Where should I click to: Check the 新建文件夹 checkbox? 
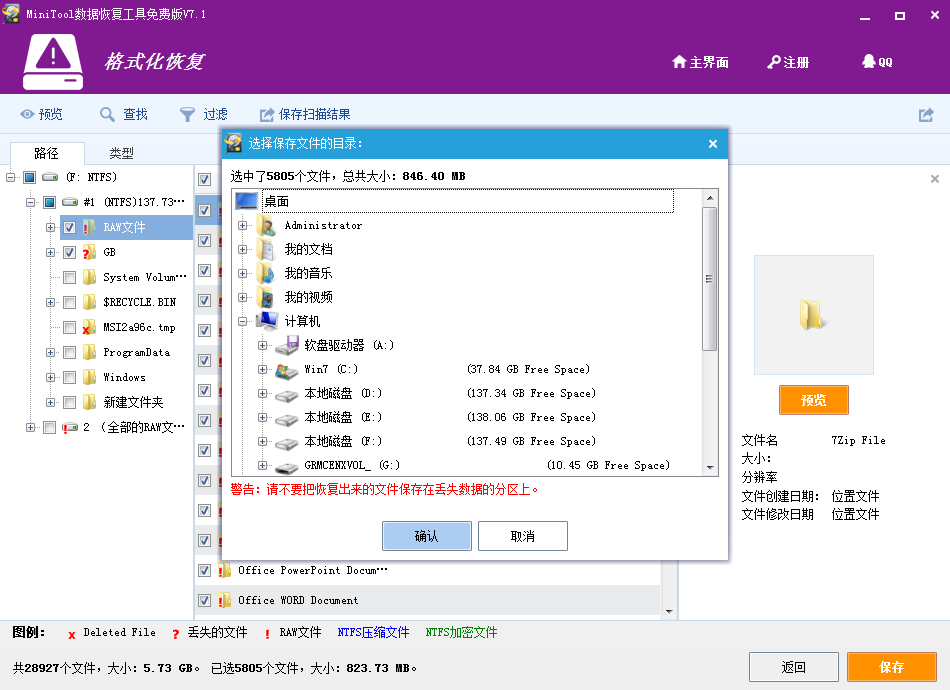click(69, 402)
